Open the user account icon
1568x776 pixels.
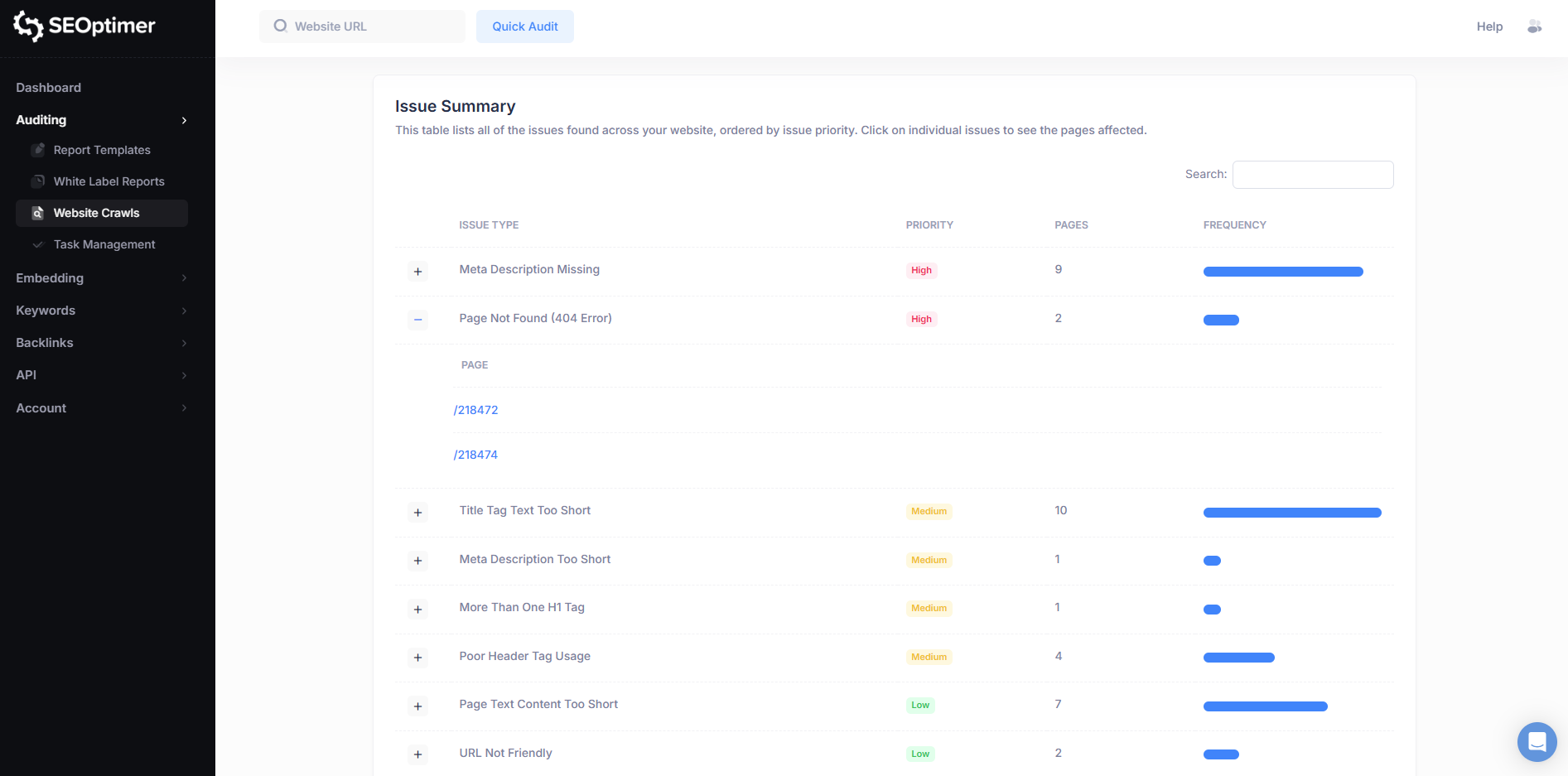[x=1534, y=27]
